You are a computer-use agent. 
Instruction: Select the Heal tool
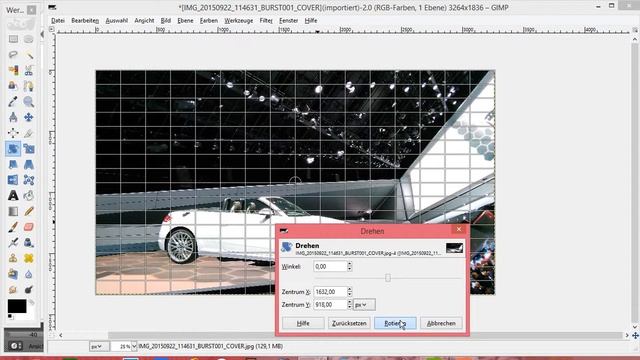click(29, 258)
